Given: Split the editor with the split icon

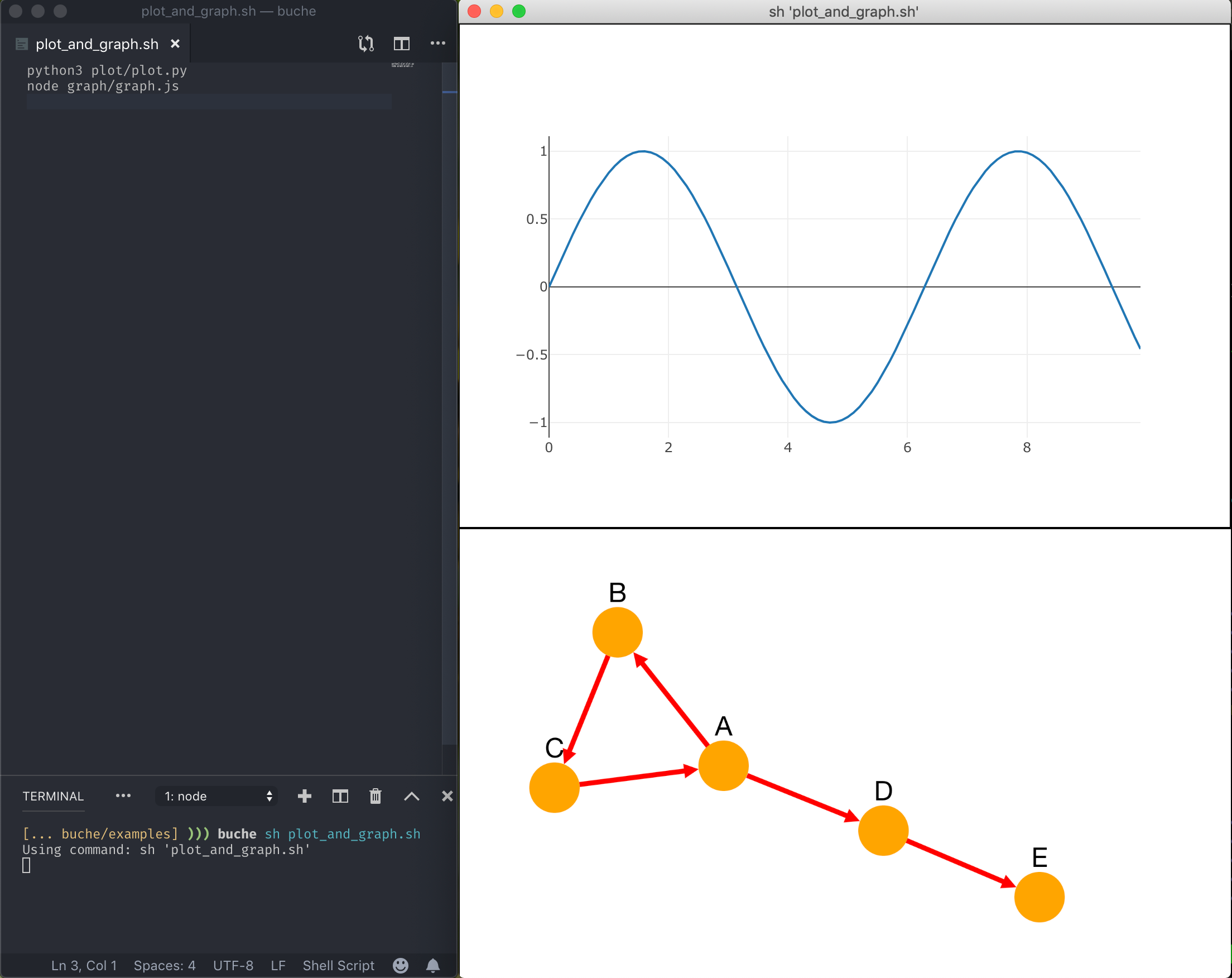Looking at the screenshot, I should tap(402, 44).
